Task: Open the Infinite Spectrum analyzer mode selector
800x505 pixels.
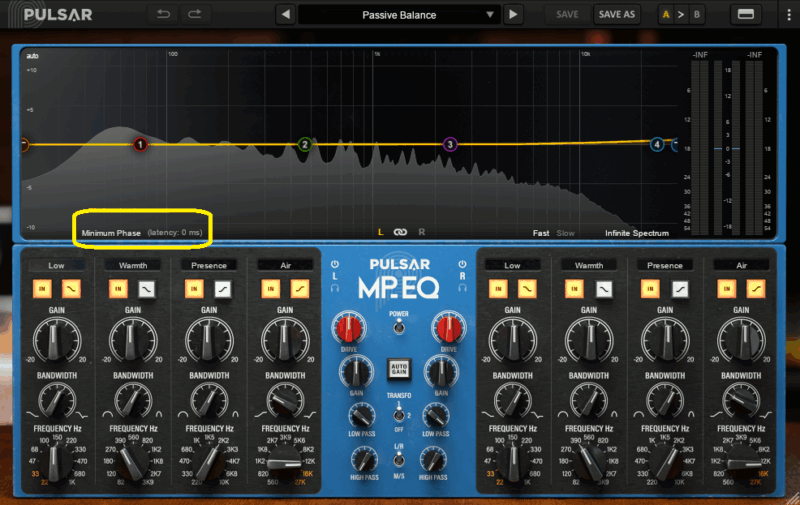Action: tap(636, 233)
